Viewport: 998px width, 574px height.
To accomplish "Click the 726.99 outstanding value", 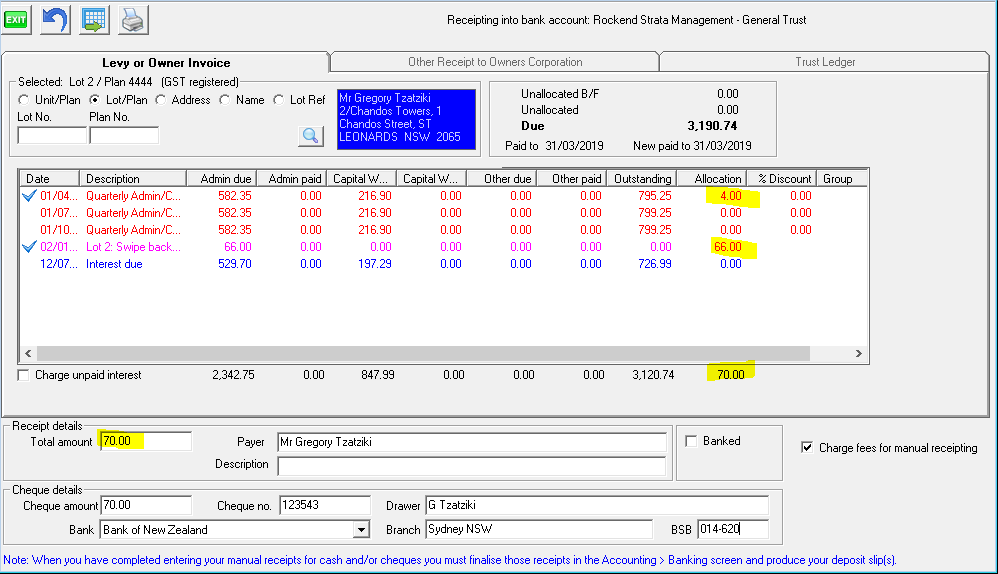I will [654, 263].
